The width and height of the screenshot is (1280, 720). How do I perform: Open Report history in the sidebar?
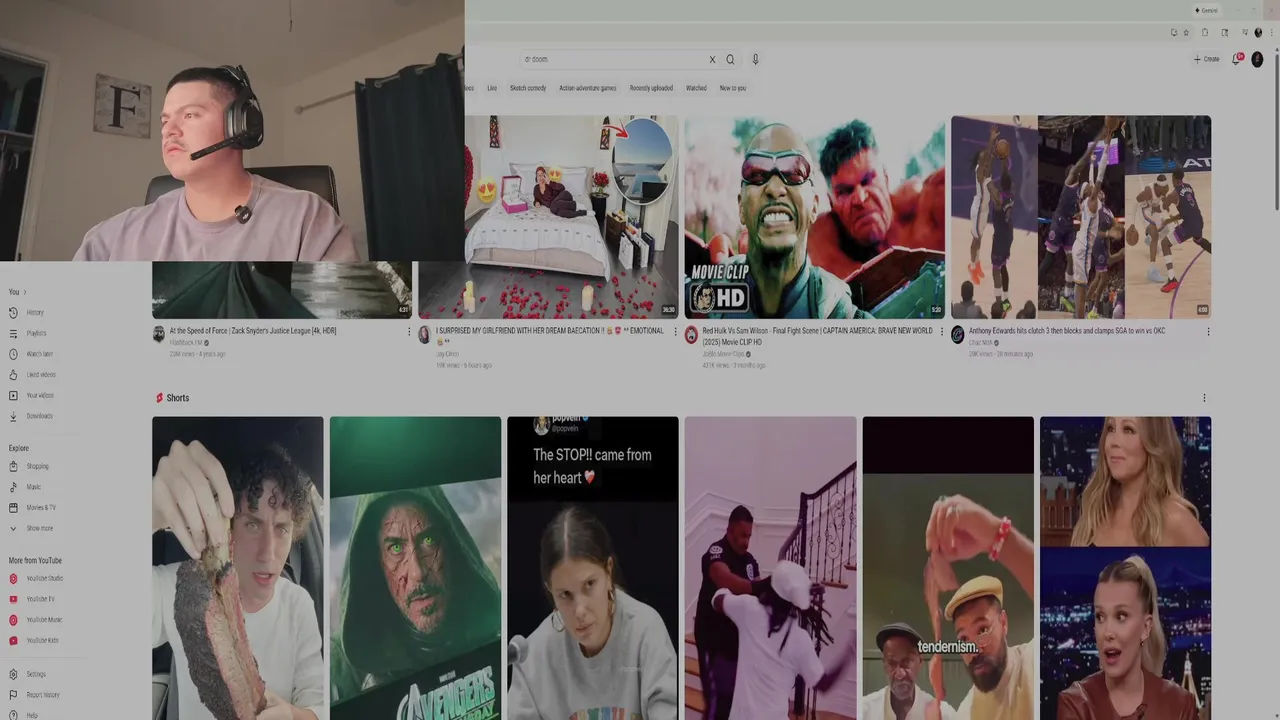34,695
